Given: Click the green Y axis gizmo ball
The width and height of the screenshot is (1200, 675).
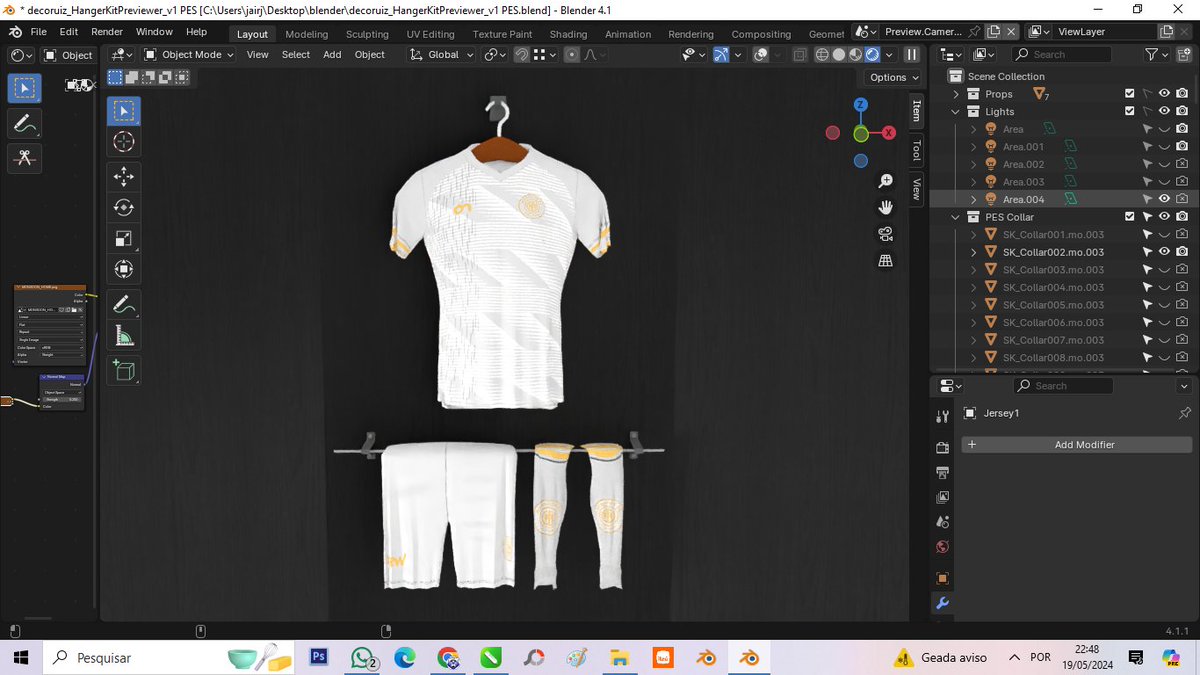Looking at the screenshot, I should pyautogui.click(x=860, y=133).
